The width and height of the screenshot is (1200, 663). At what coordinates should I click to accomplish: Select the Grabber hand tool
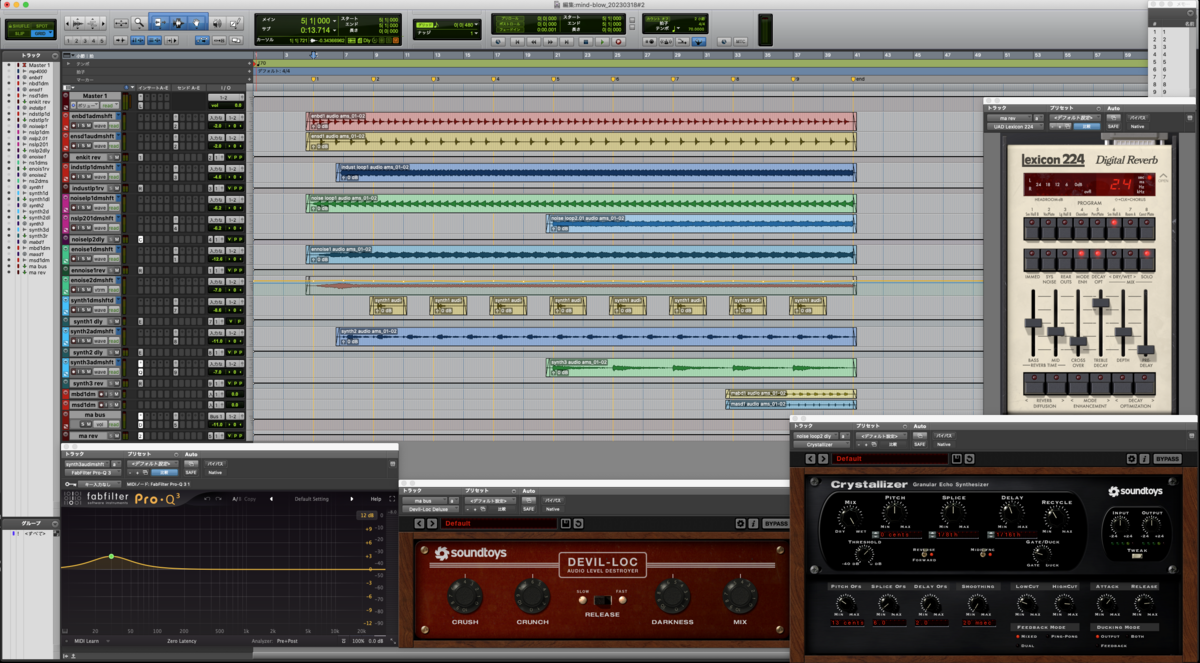197,23
